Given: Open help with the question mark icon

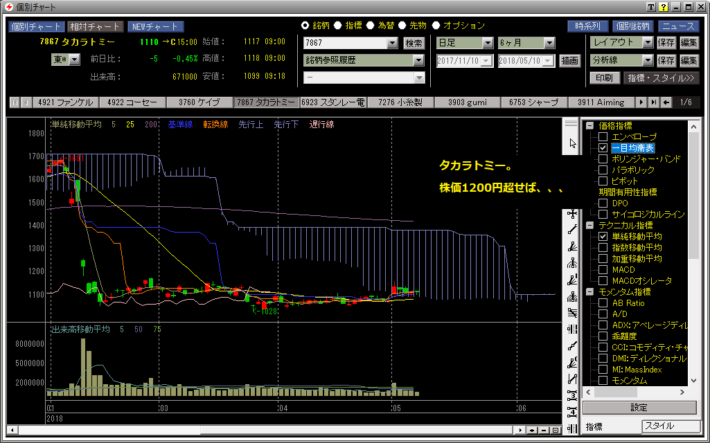Looking at the screenshot, I should point(663,7).
